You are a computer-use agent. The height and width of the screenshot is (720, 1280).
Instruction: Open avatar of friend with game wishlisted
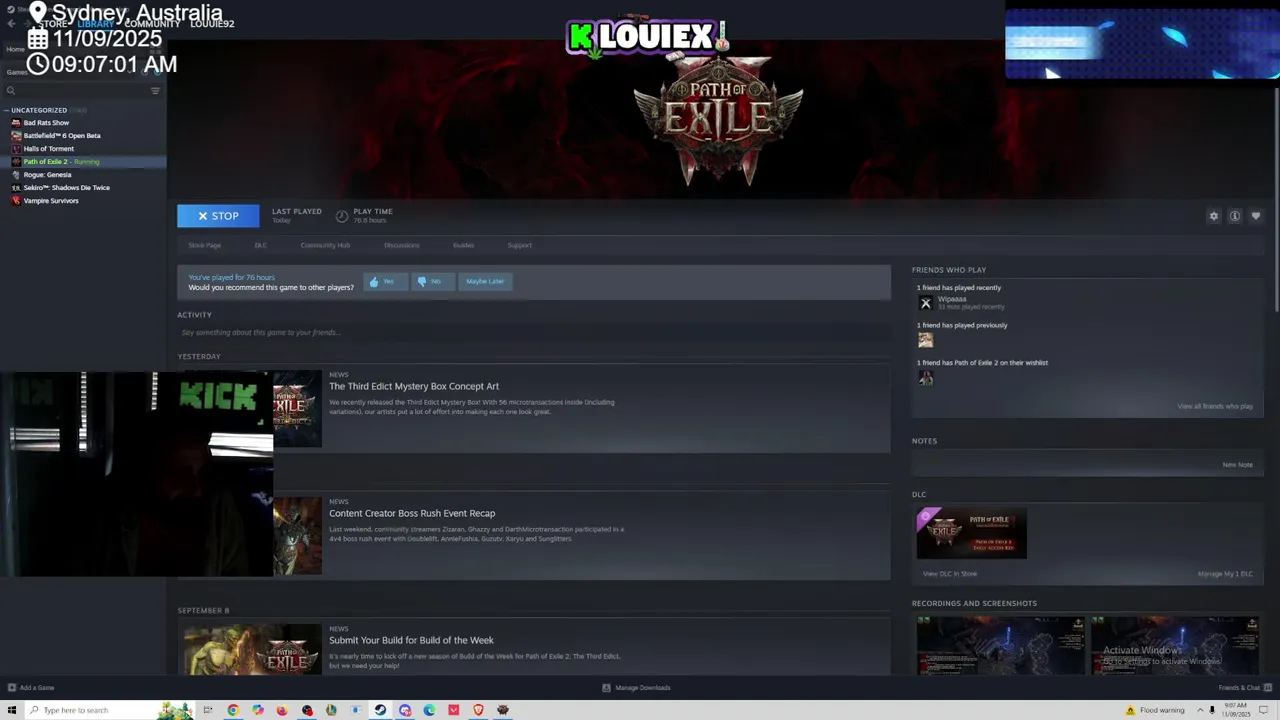tap(925, 378)
